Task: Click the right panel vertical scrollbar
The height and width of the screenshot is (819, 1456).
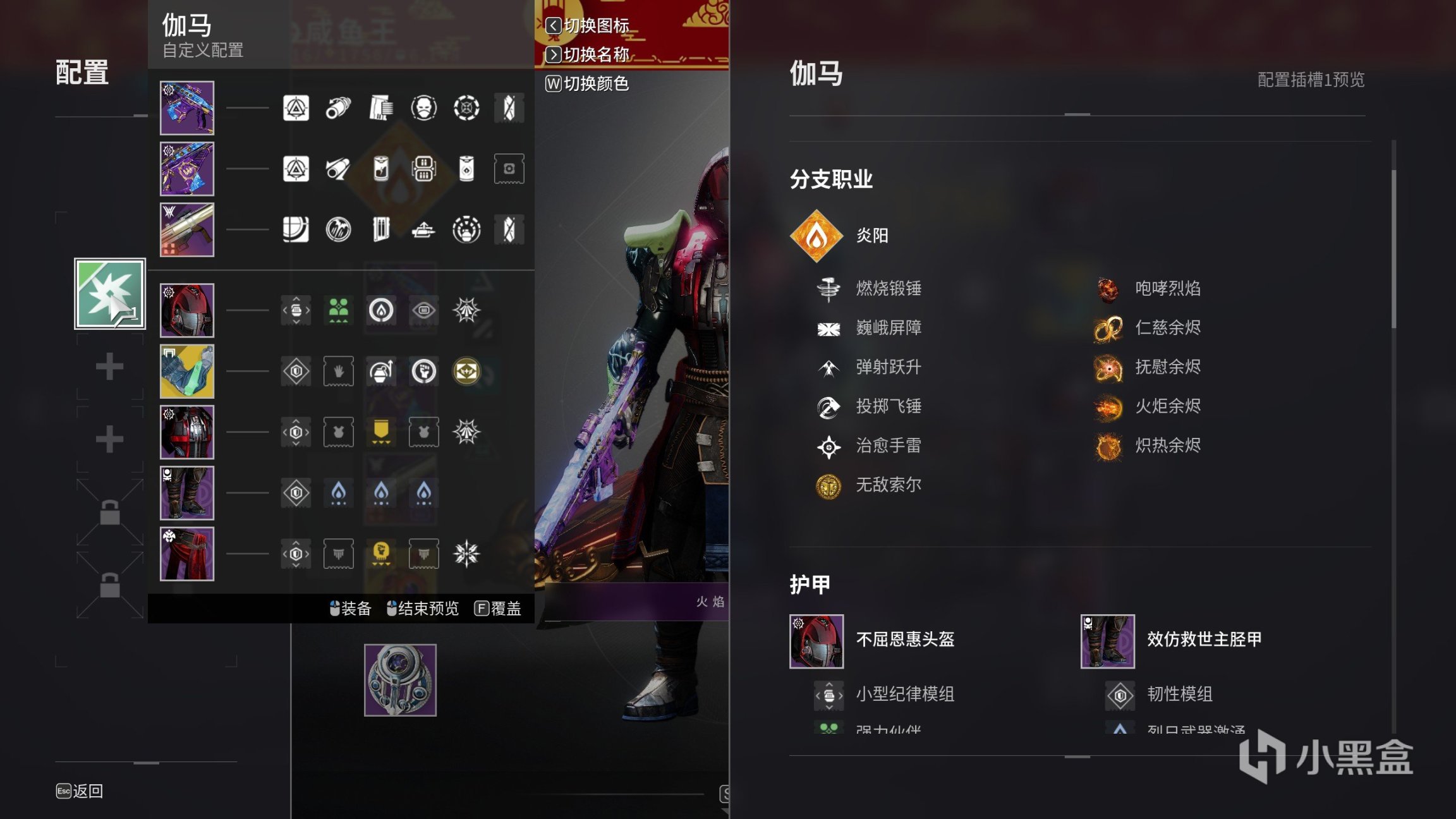Action: coord(1394,436)
